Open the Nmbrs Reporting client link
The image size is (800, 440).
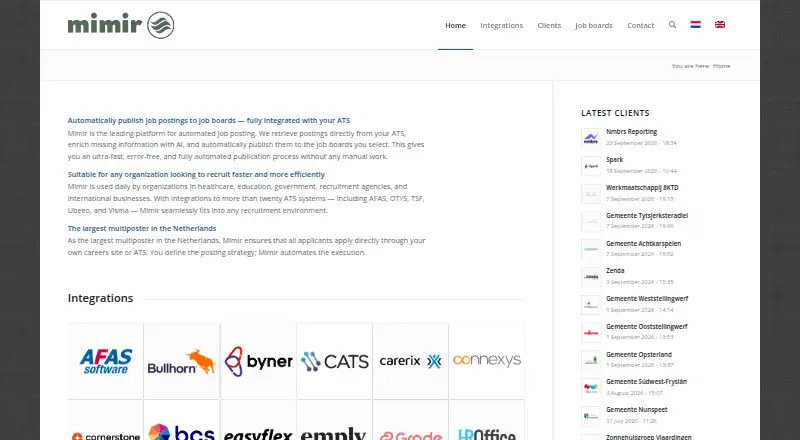(x=632, y=132)
